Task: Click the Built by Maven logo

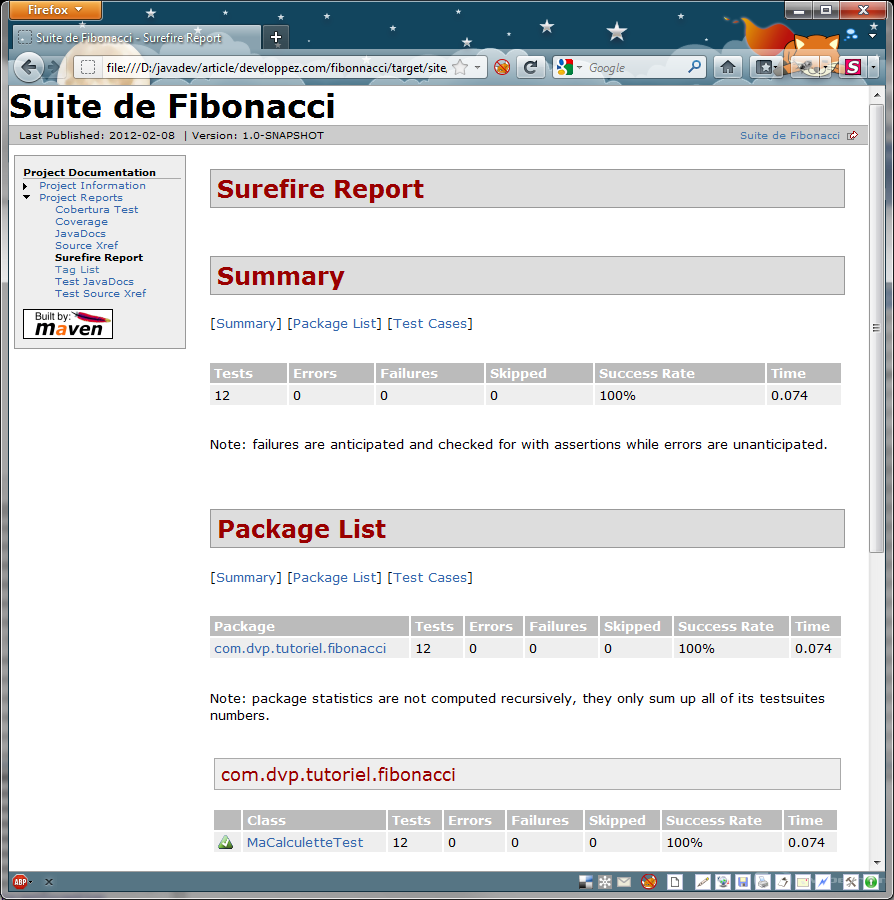Action: pyautogui.click(x=68, y=324)
